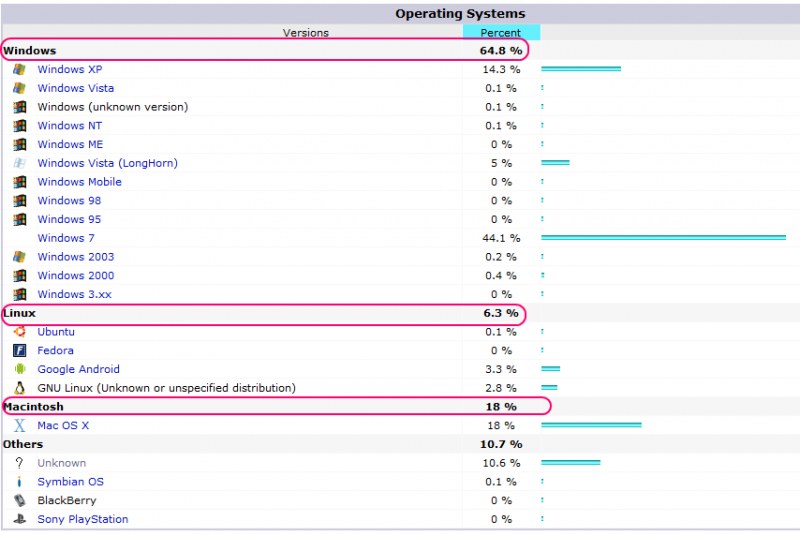
Task: Click the Fedora logo icon
Action: tap(19, 351)
